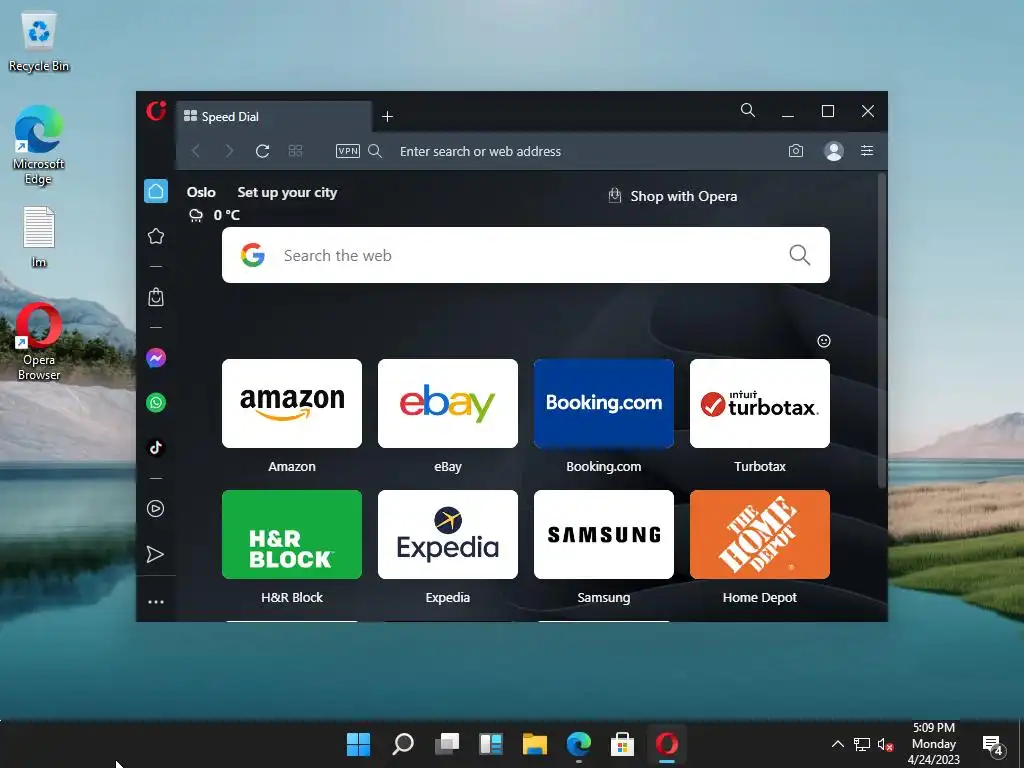Open the Amazon speed dial tile

point(292,404)
